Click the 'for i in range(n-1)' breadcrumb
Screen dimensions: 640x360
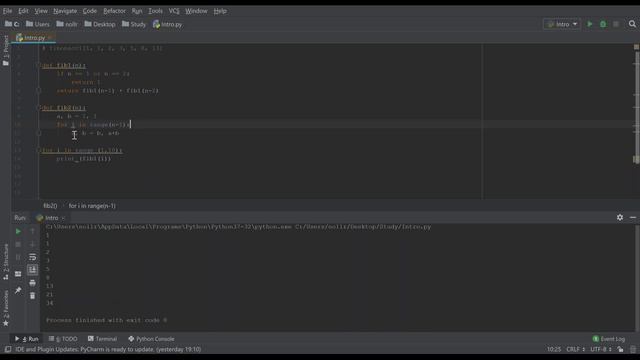[92, 206]
